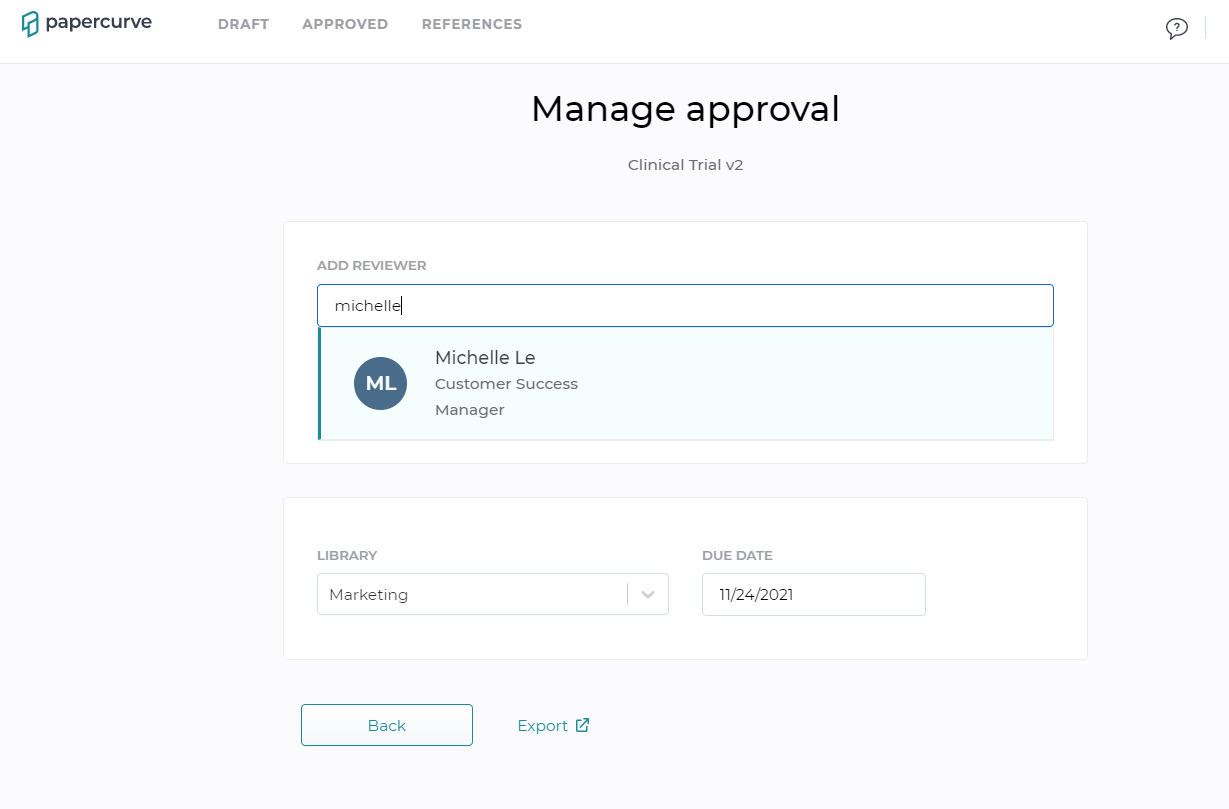Switch to the DRAFT tab
This screenshot has height=809, width=1229.
[x=243, y=24]
